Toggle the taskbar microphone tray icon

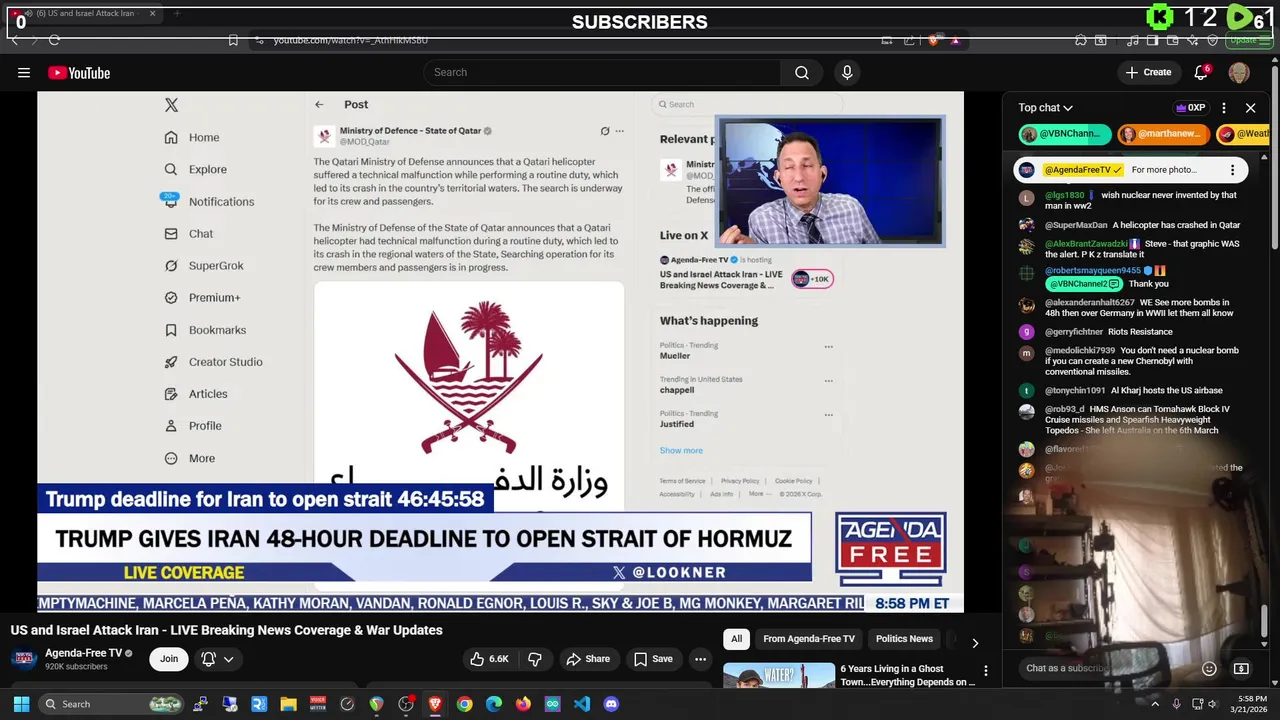click(1176, 704)
